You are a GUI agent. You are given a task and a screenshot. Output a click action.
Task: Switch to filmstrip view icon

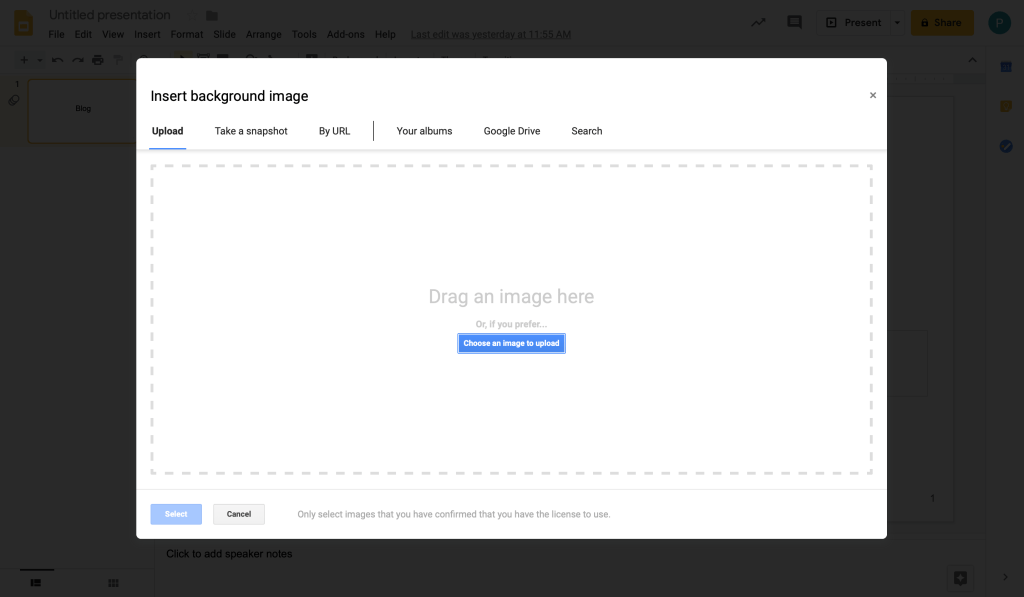click(36, 583)
